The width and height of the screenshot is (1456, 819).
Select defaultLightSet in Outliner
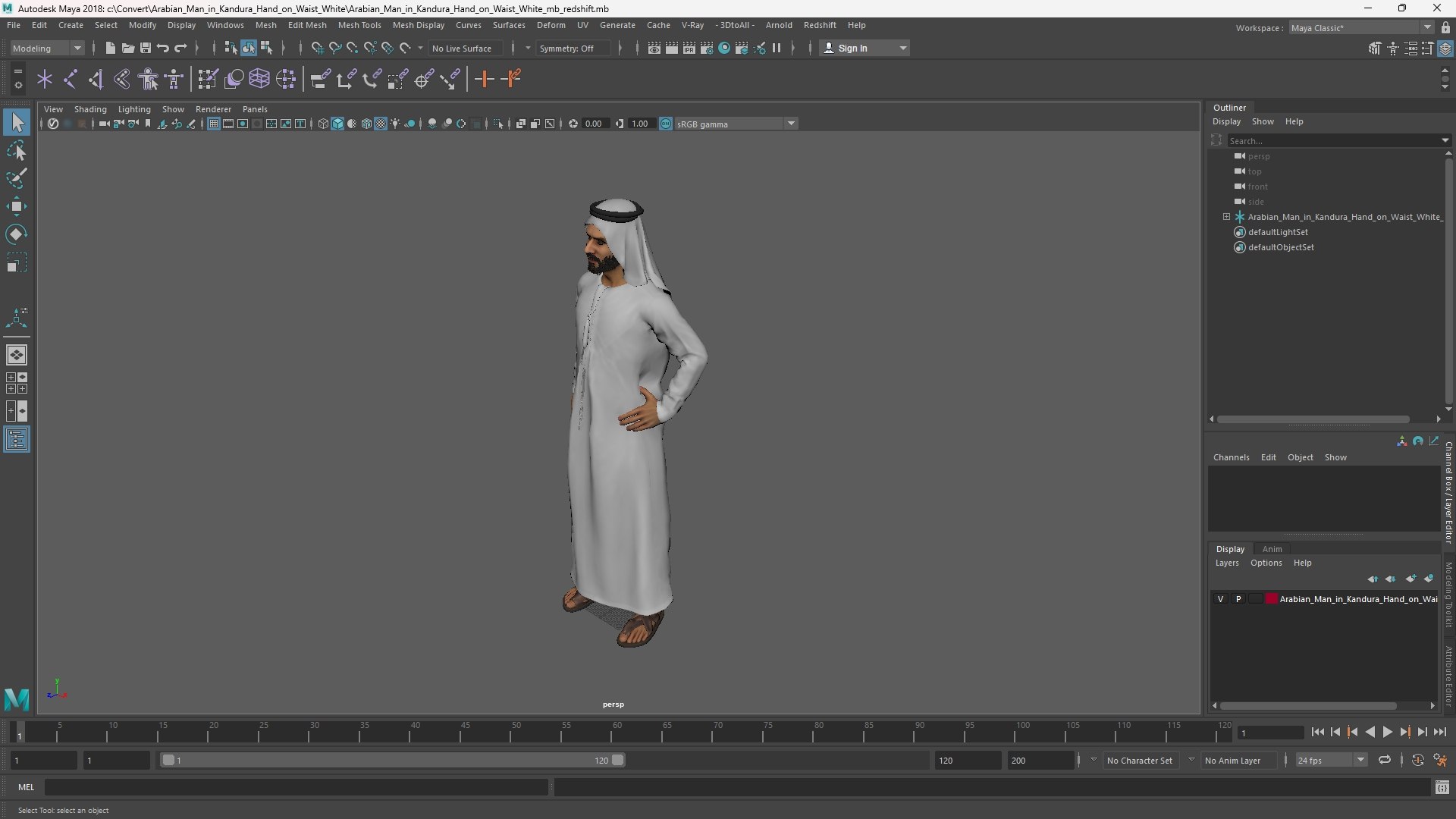point(1278,232)
